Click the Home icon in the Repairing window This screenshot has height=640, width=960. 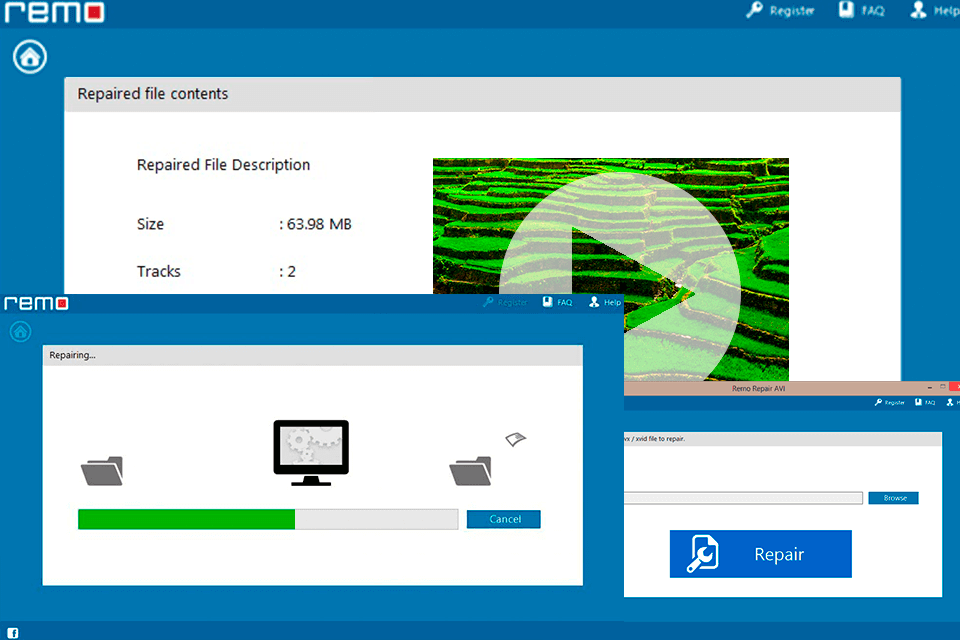tap(20, 331)
